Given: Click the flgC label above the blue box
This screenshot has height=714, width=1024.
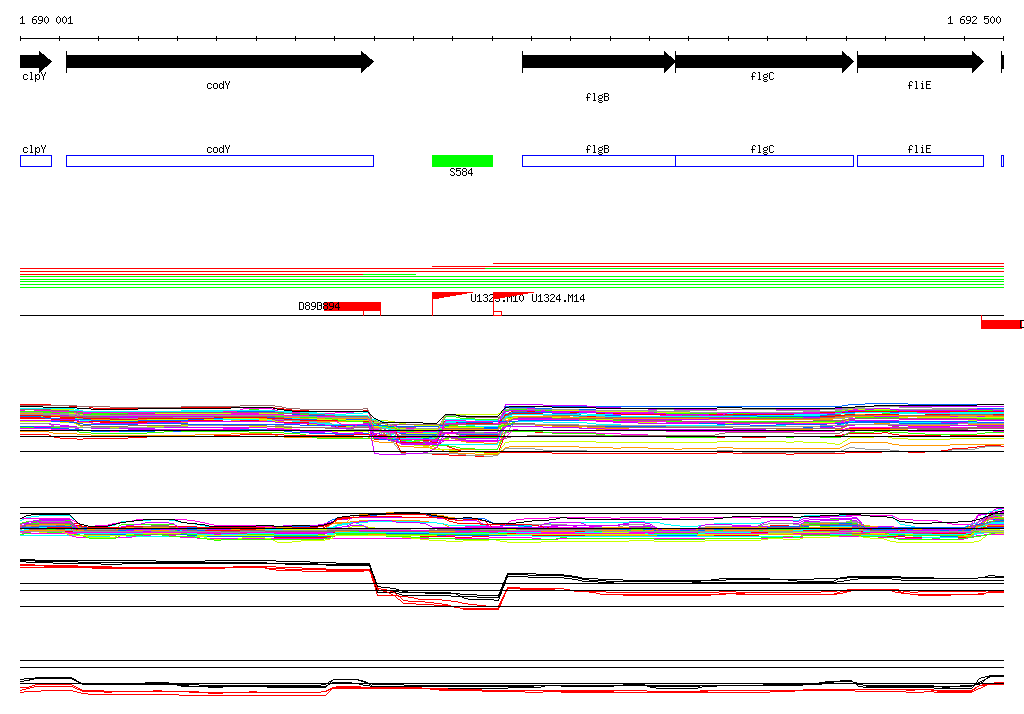Looking at the screenshot, I should [763, 149].
